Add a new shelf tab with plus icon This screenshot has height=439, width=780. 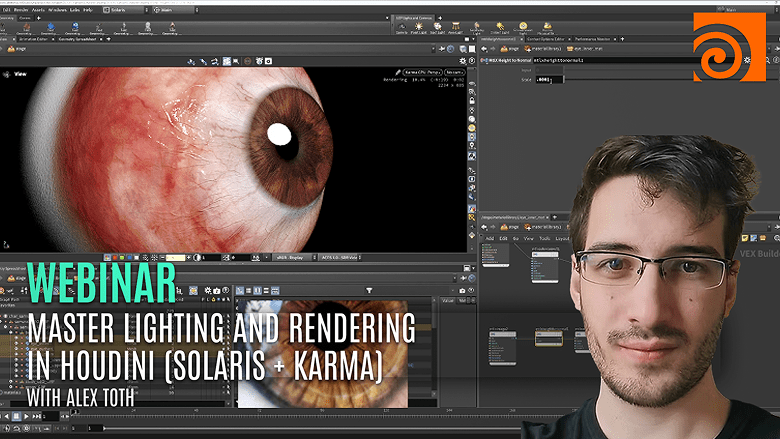coord(39,18)
